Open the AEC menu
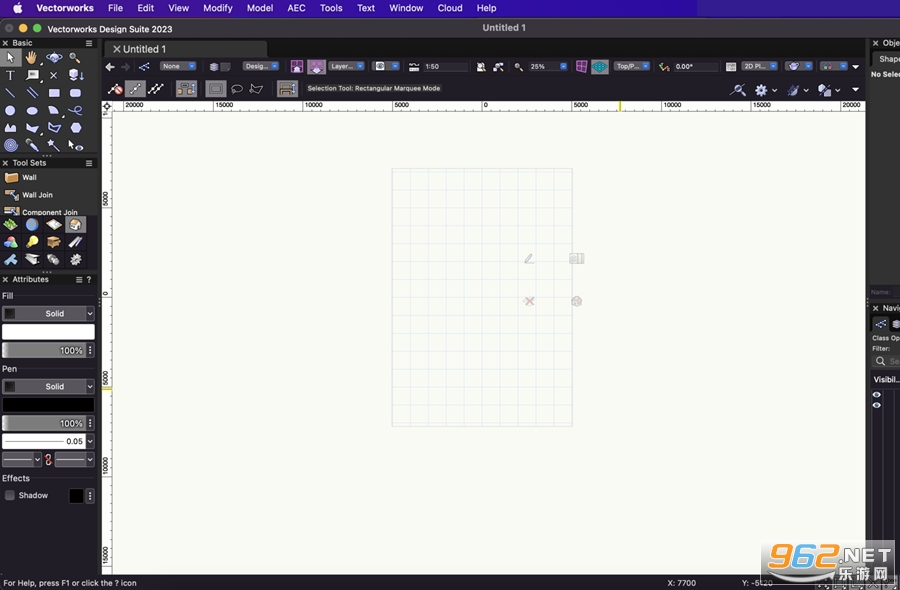 point(296,8)
